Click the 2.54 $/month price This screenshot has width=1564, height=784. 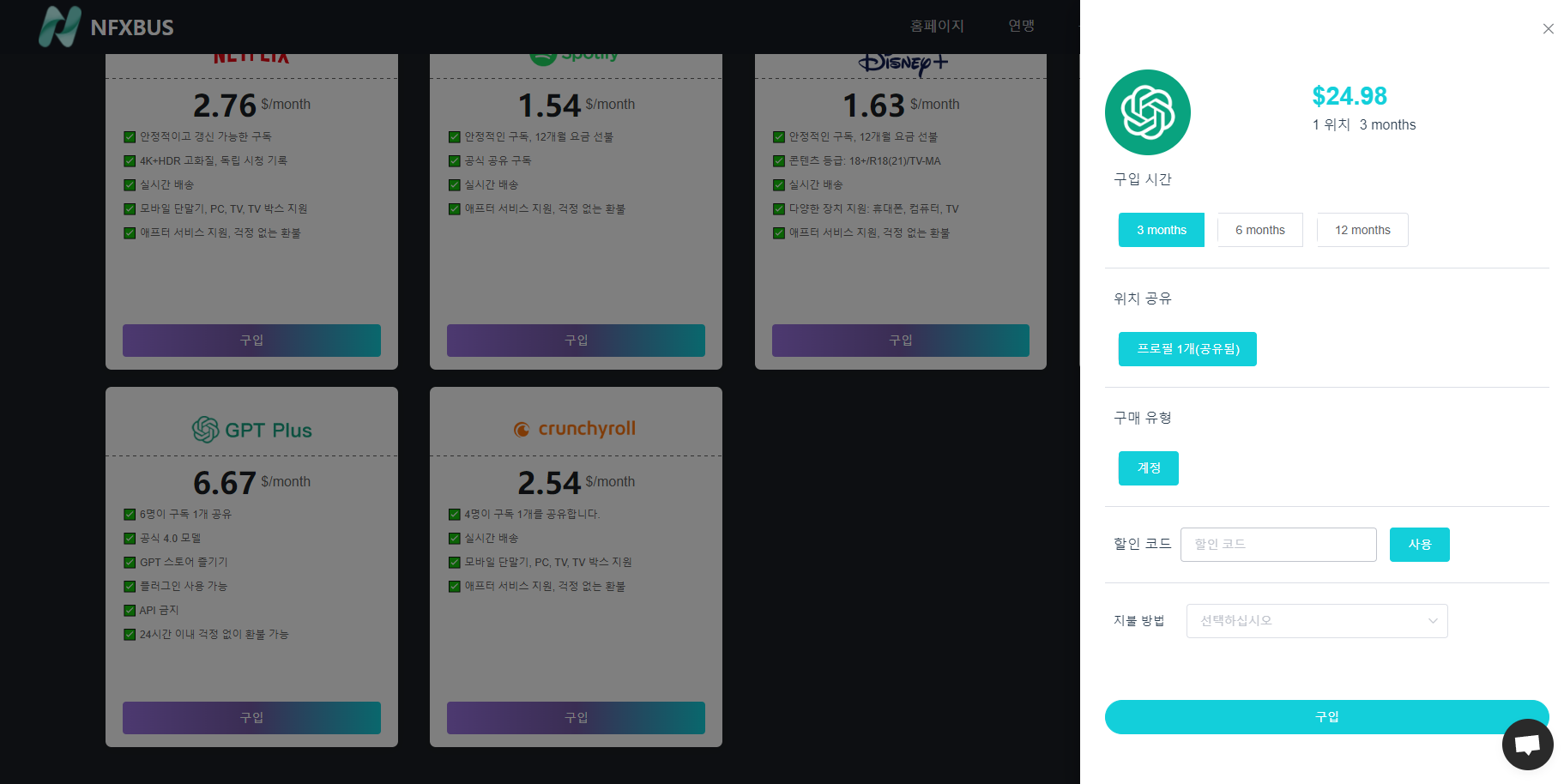tap(576, 482)
